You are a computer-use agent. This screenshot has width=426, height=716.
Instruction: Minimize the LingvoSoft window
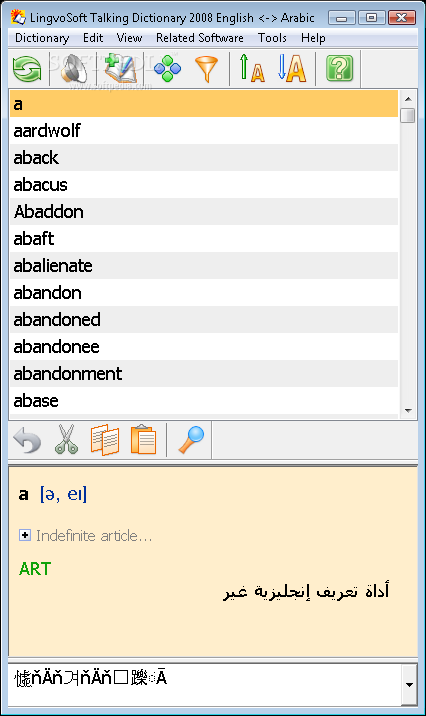(342, 18)
